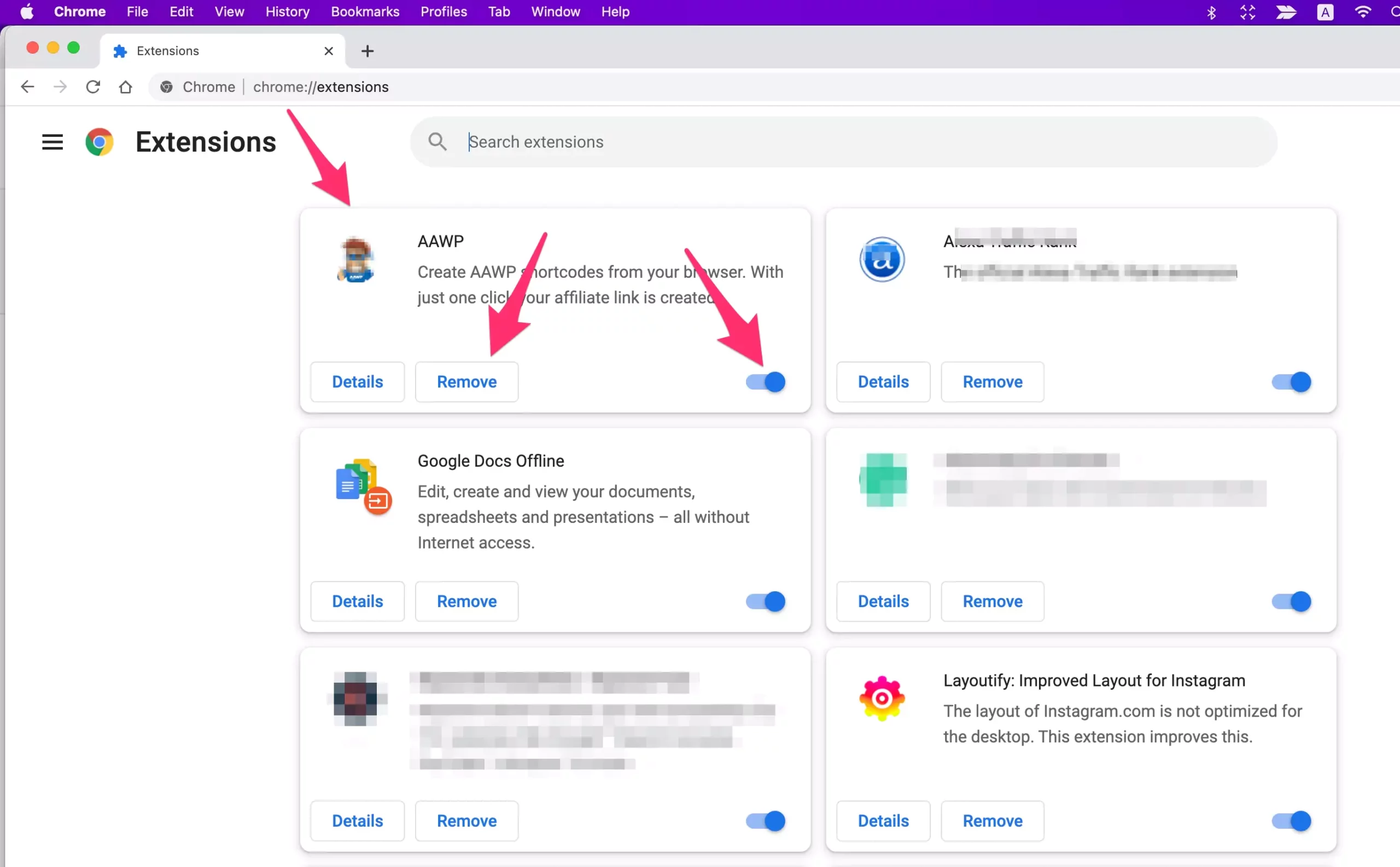Remove the AAWP extension

(x=466, y=382)
